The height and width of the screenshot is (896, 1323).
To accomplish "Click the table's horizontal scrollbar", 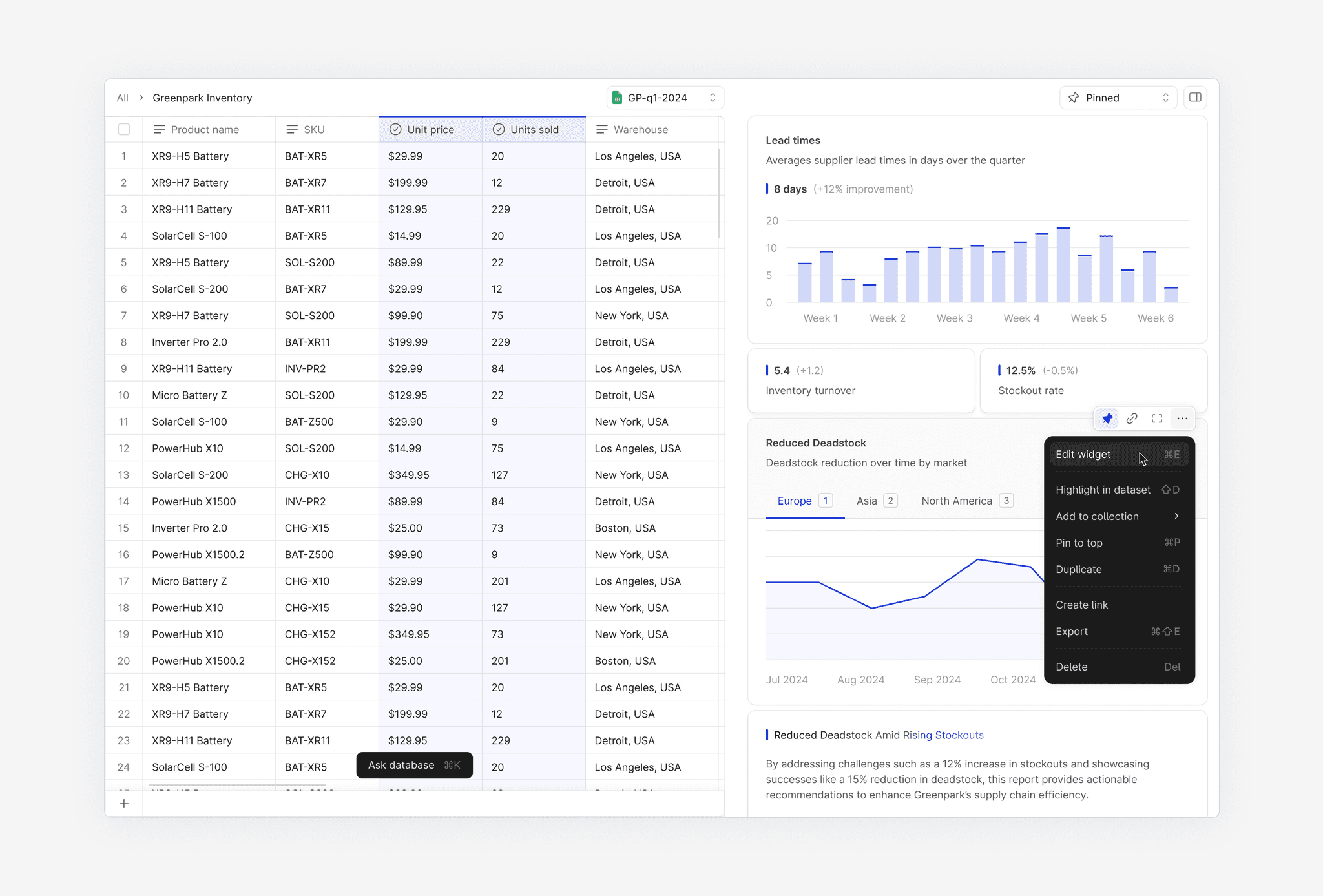I will click(238, 785).
